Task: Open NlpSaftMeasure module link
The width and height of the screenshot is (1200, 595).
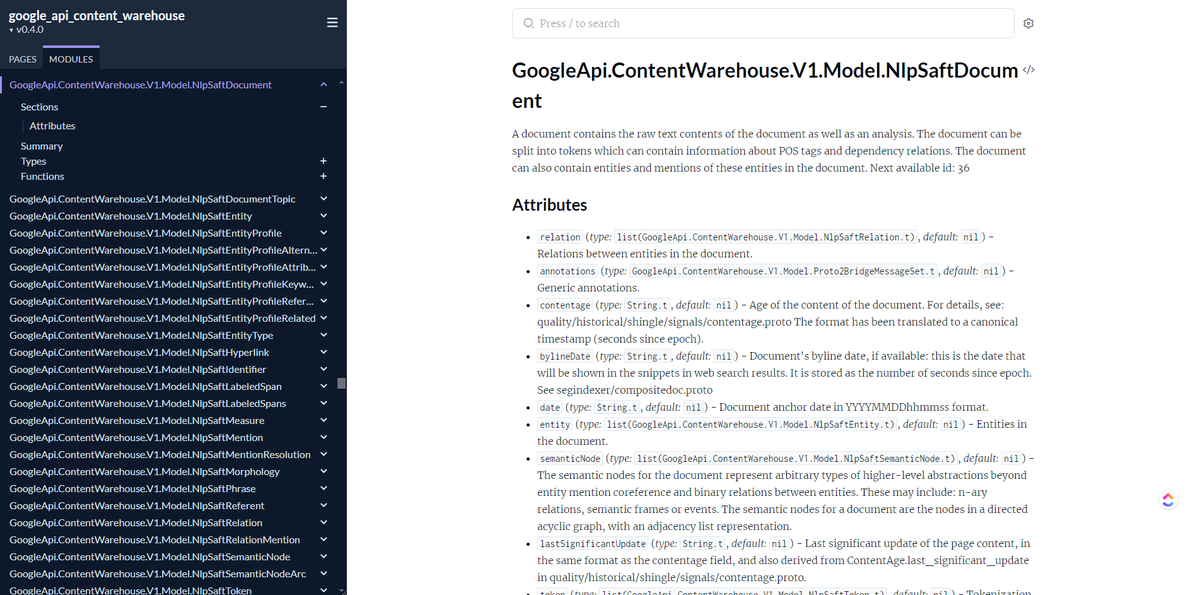Action: (x=136, y=420)
